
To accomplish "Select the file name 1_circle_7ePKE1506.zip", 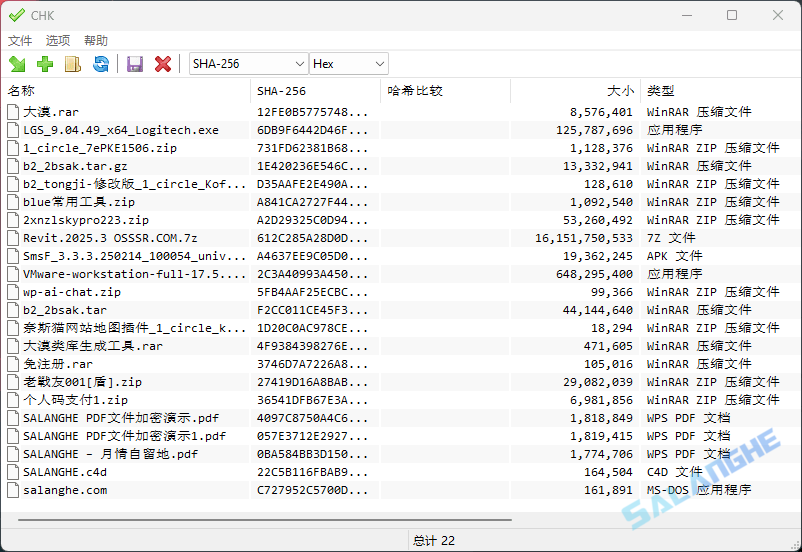I will tap(100, 148).
